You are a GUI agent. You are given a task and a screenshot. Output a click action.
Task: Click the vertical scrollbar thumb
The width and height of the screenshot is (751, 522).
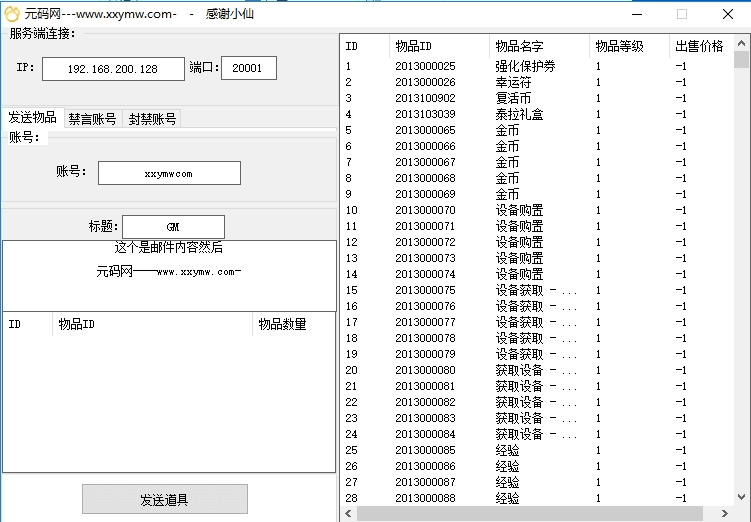pos(741,59)
